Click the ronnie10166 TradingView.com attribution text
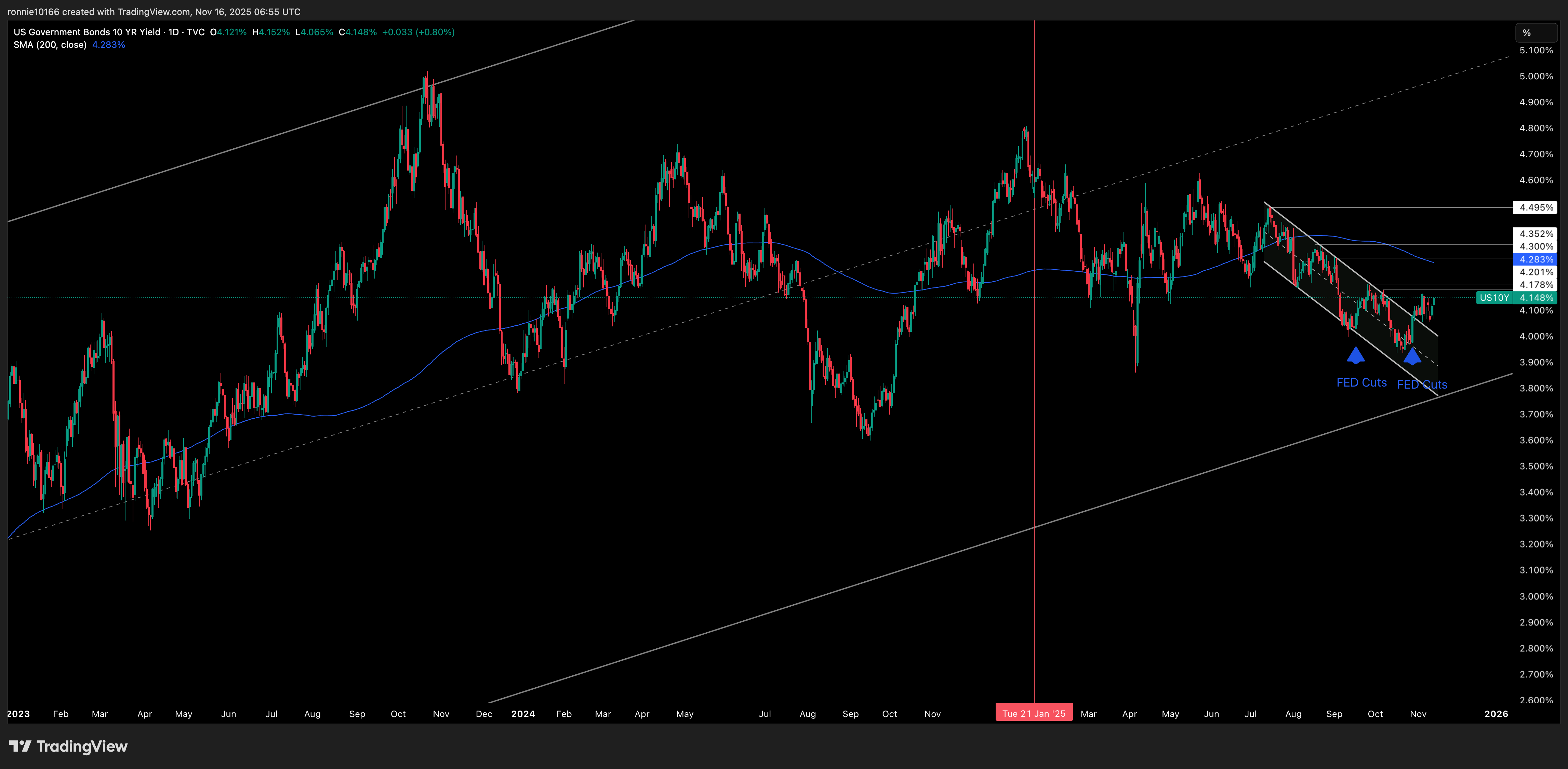 [x=152, y=11]
